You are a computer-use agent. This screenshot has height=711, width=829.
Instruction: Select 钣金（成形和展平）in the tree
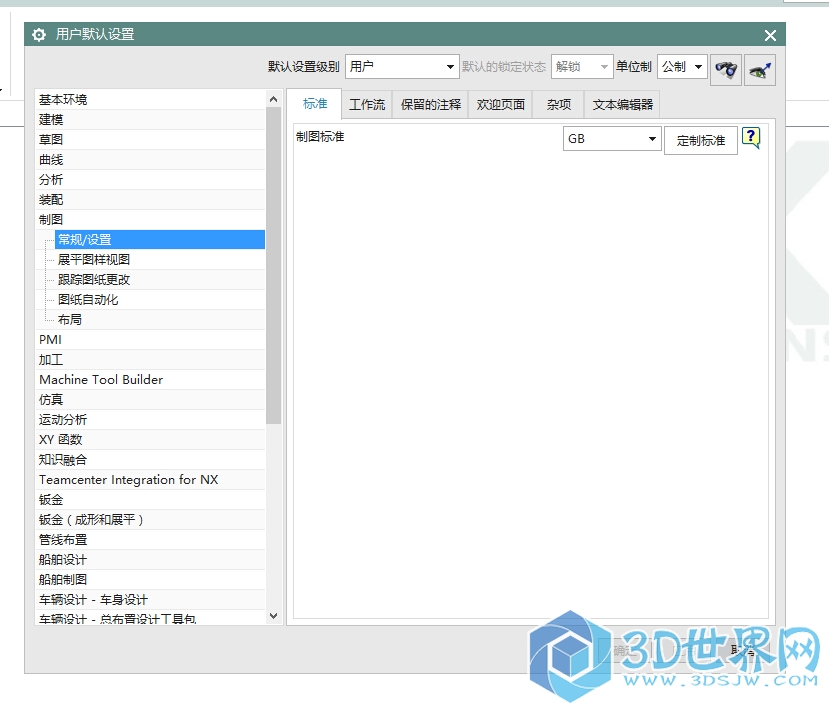pyautogui.click(x=150, y=520)
